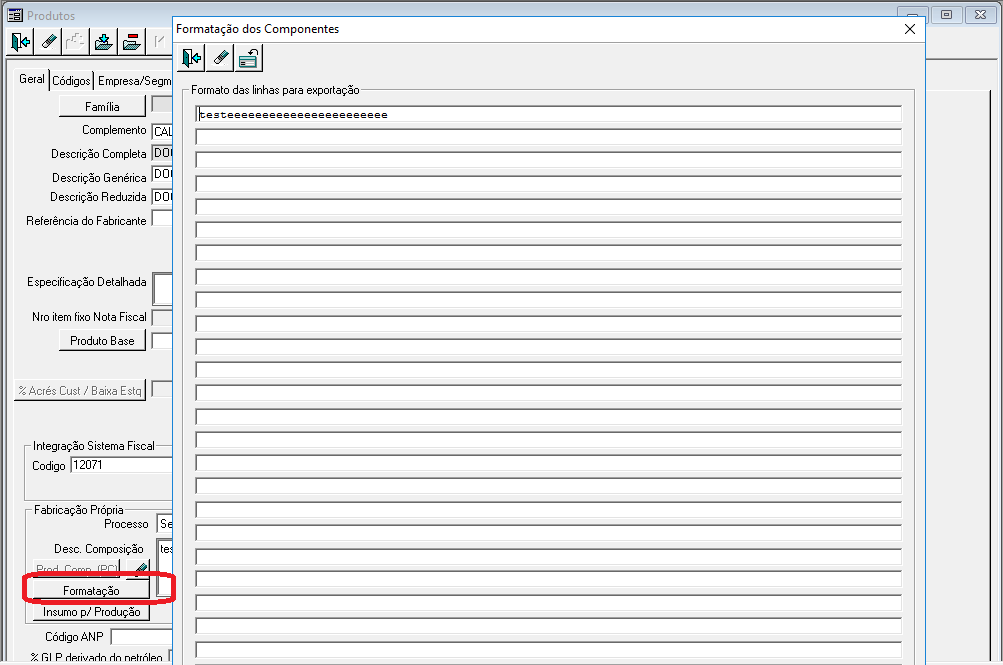
Task: Click restore default format icon with curved arrow
Action: pyautogui.click(x=249, y=58)
